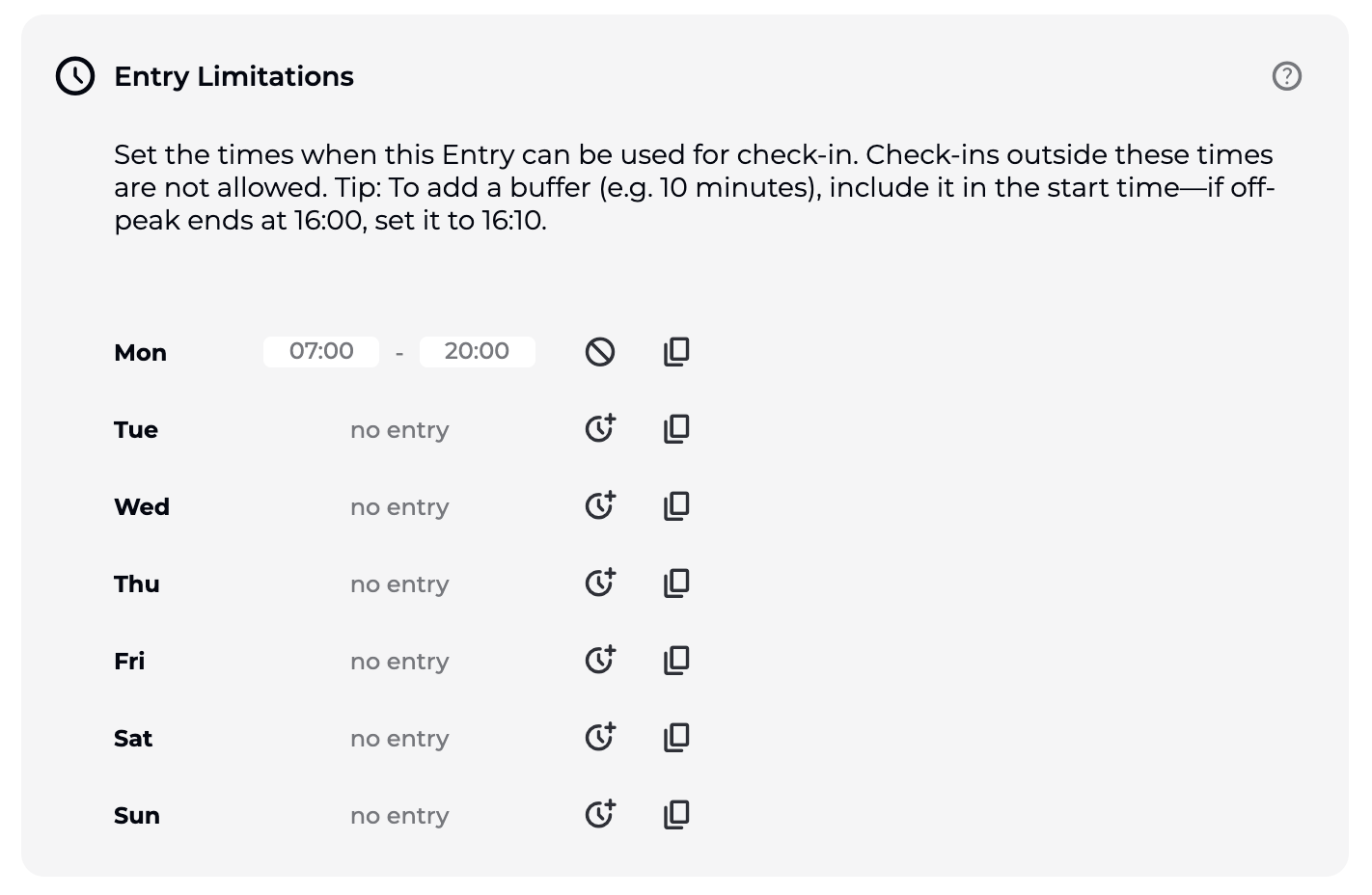The height and width of the screenshot is (895, 1372).
Task: Copy Sunday's schedule icon
Action: coord(676,815)
